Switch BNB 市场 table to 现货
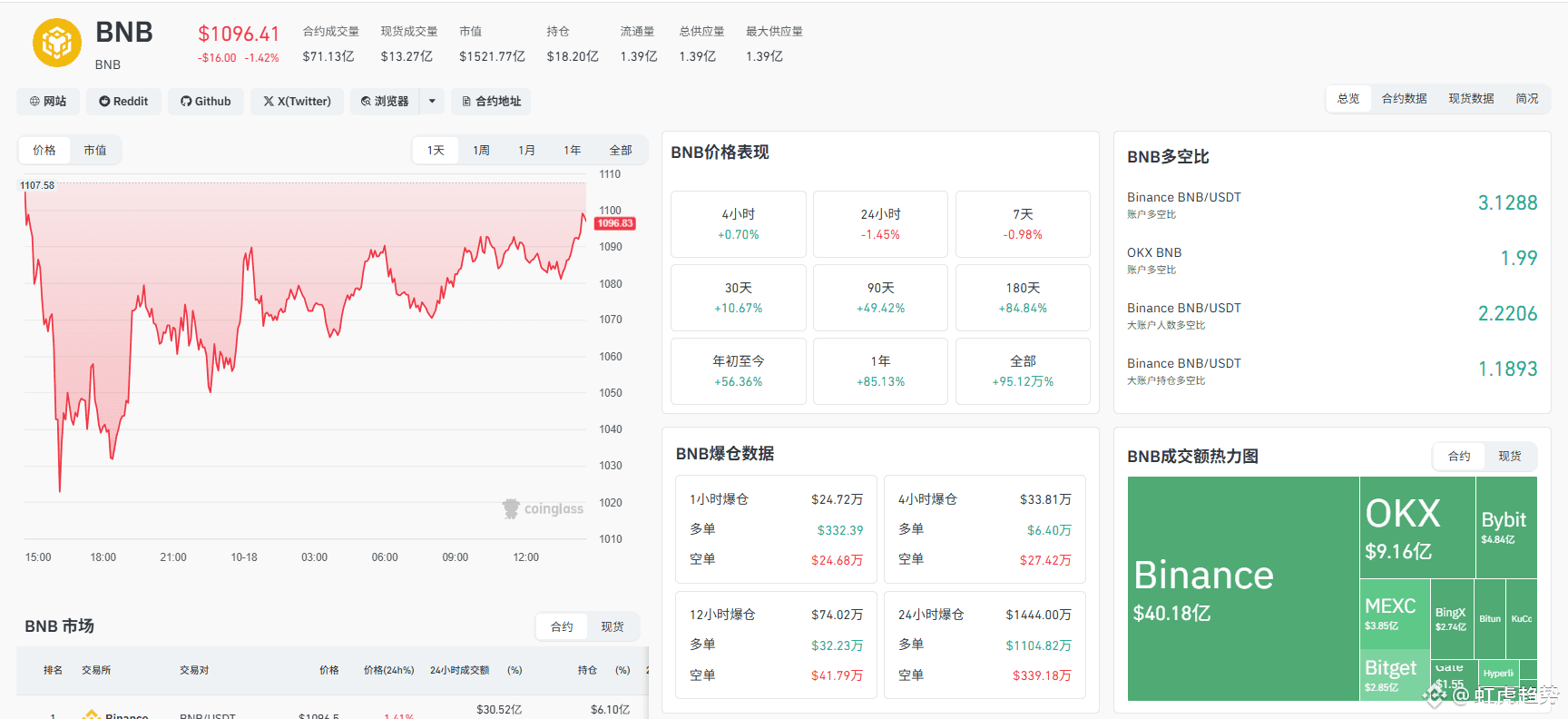The image size is (1568, 719). pos(612,627)
